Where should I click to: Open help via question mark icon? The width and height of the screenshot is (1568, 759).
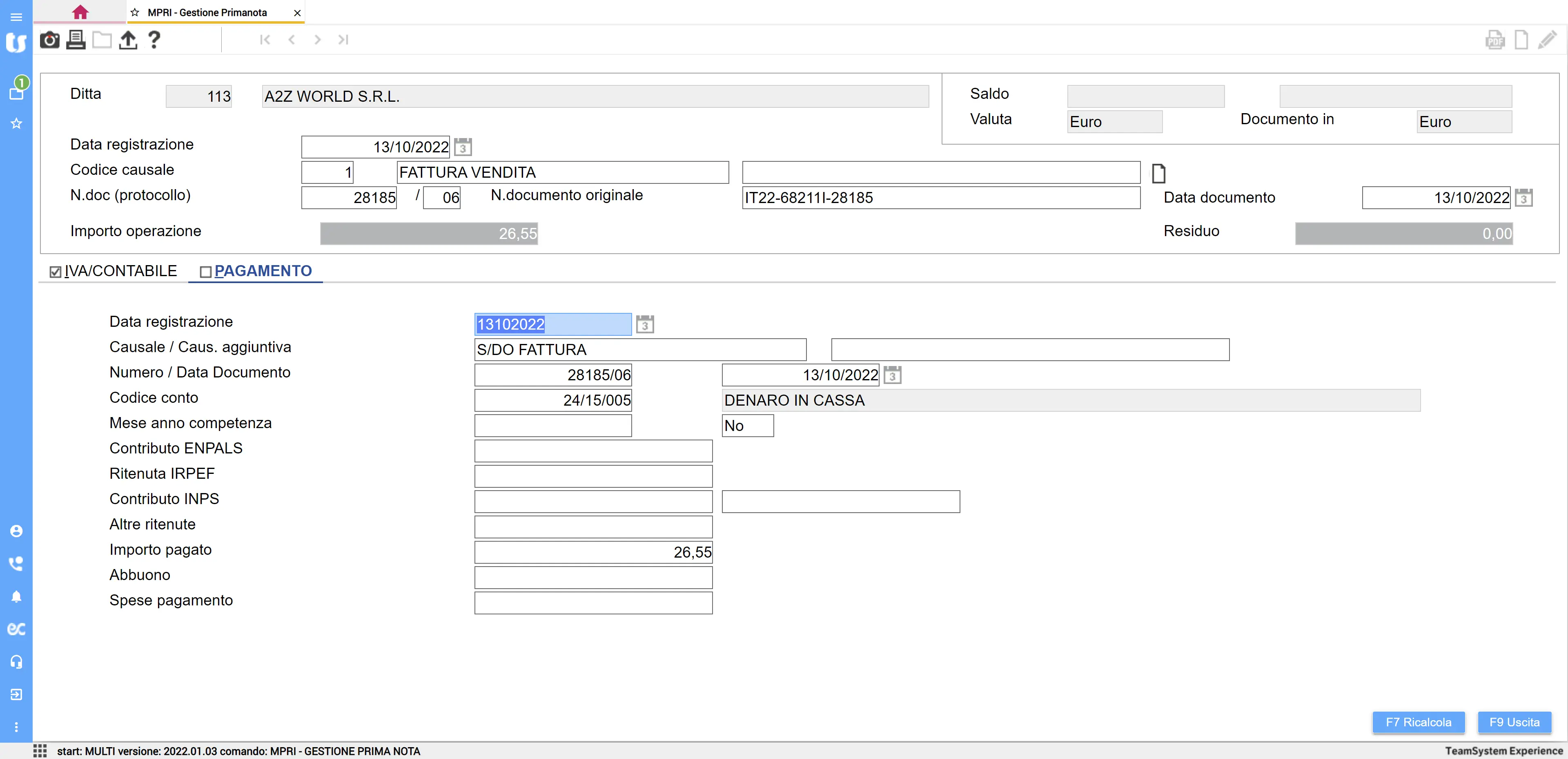click(154, 40)
